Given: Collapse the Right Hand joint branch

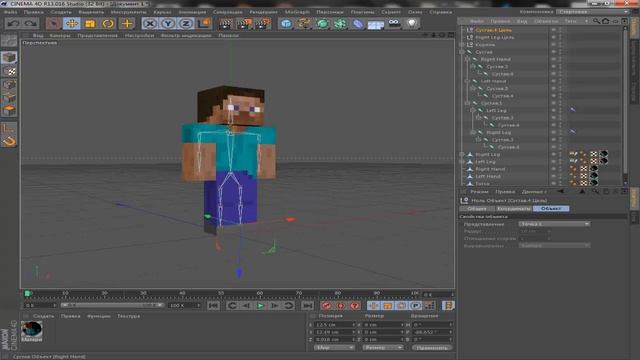Looking at the screenshot, I should 467,59.
